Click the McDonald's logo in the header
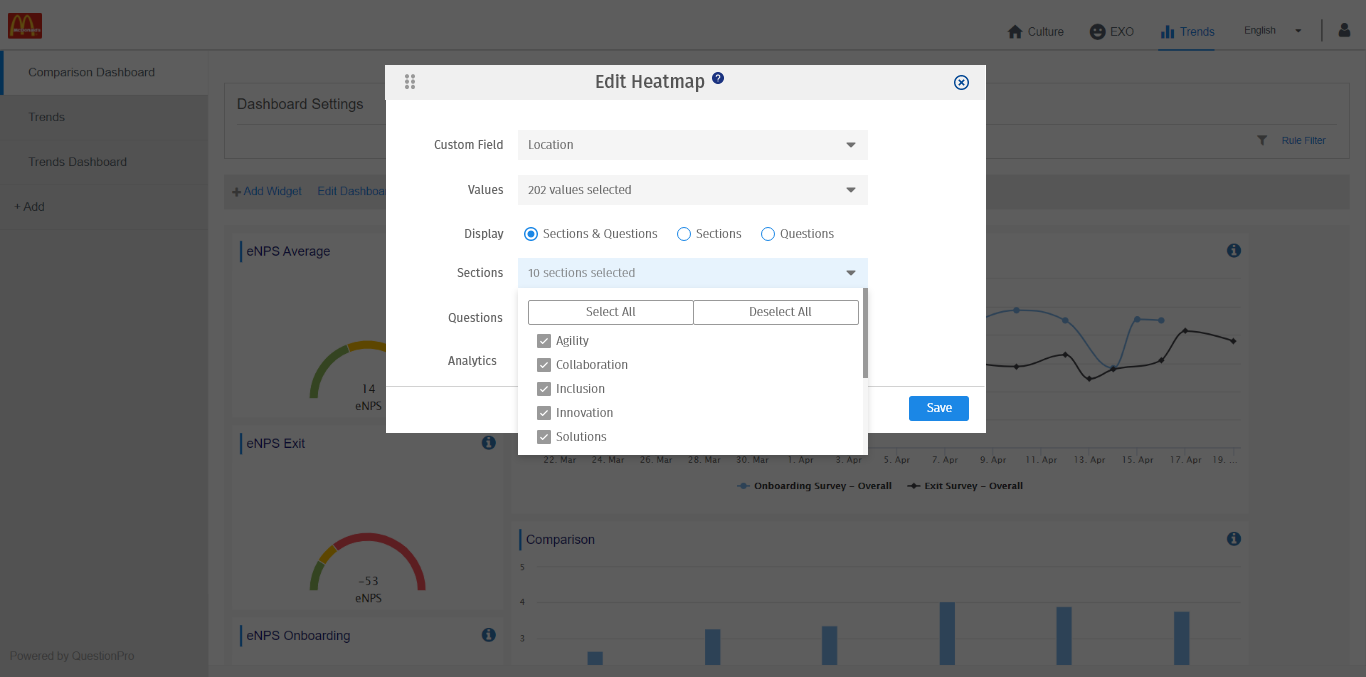Screen dimensions: 1366x677 tap(25, 25)
